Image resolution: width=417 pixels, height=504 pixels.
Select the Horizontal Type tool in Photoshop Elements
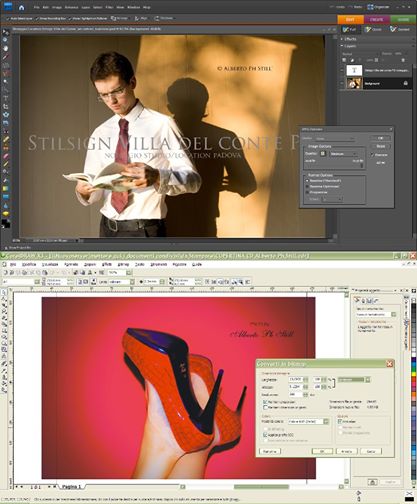pyautogui.click(x=6, y=98)
